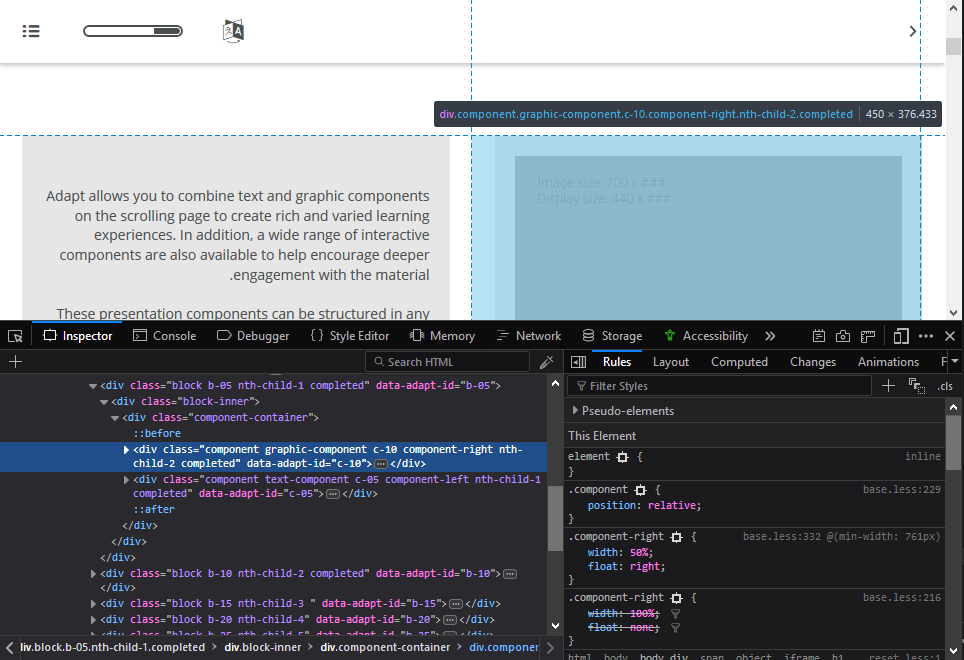The height and width of the screenshot is (660, 964).
Task: Expand the graphic-component c-10 node
Action: click(x=126, y=450)
